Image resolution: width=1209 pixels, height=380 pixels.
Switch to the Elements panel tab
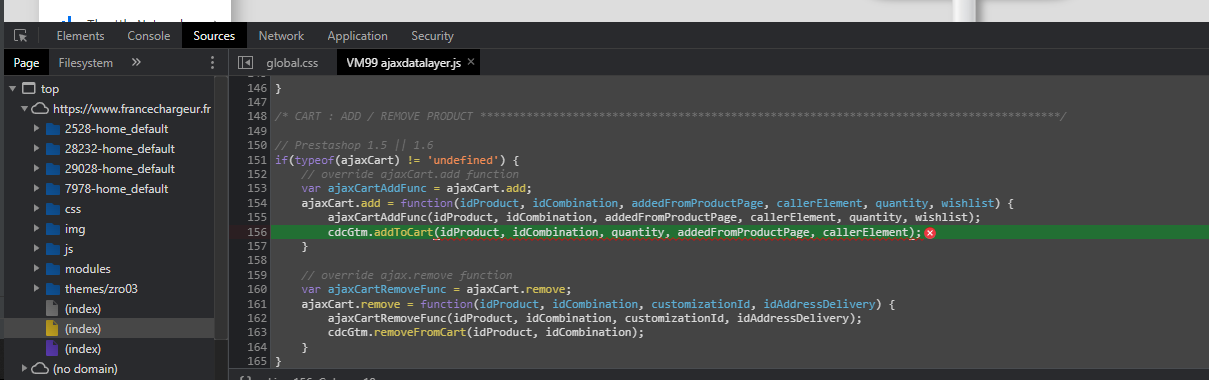80,36
